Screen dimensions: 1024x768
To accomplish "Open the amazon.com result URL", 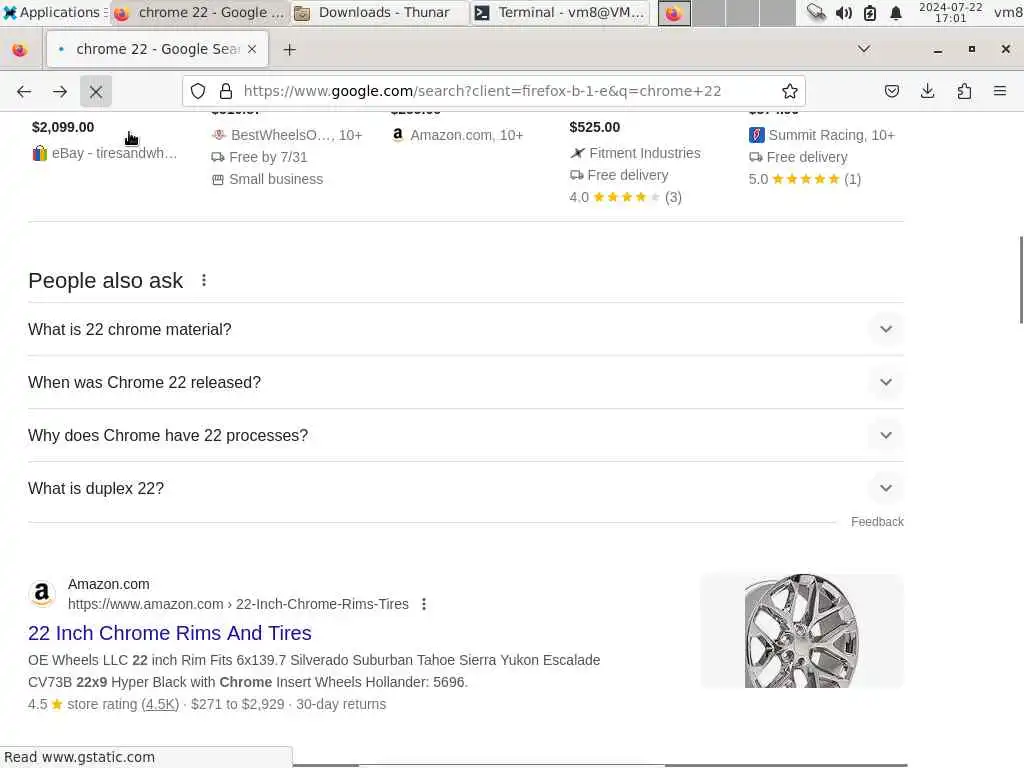I will [x=238, y=604].
